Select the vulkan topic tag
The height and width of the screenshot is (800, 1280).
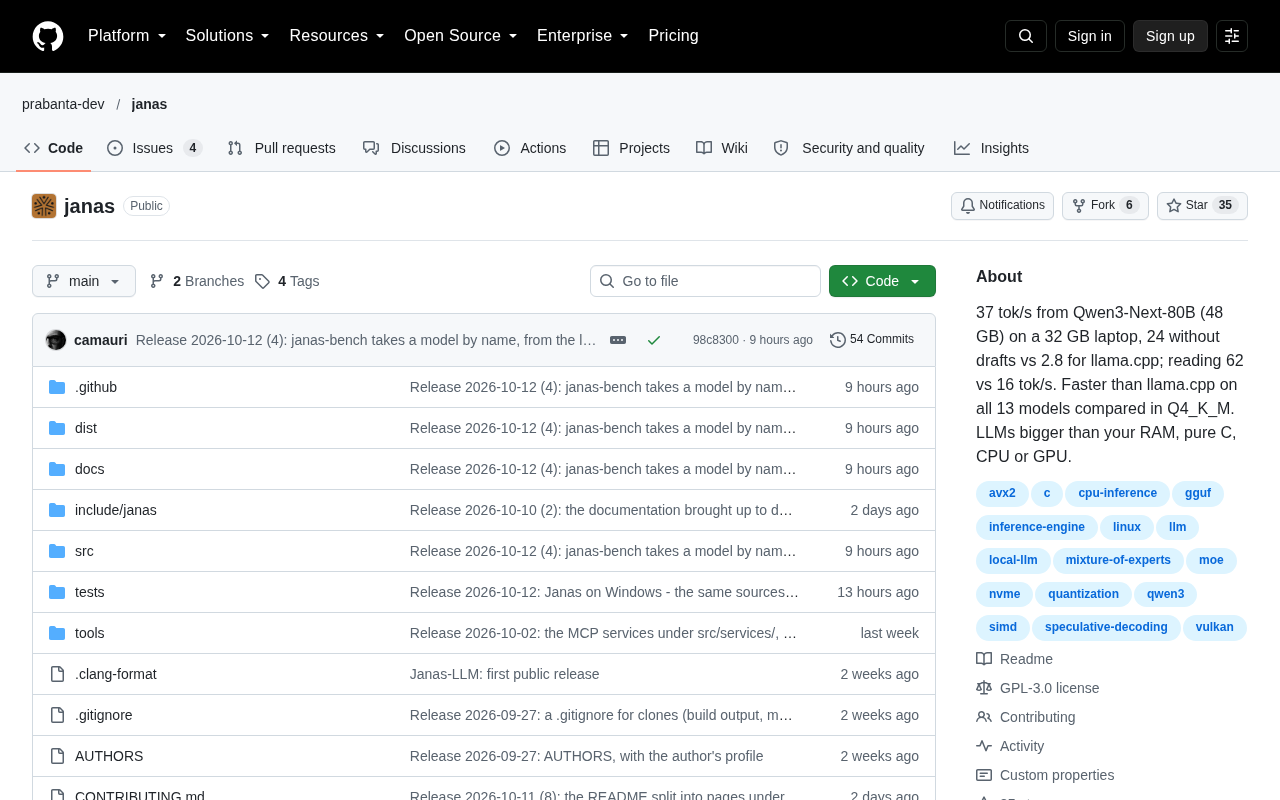coord(1215,628)
